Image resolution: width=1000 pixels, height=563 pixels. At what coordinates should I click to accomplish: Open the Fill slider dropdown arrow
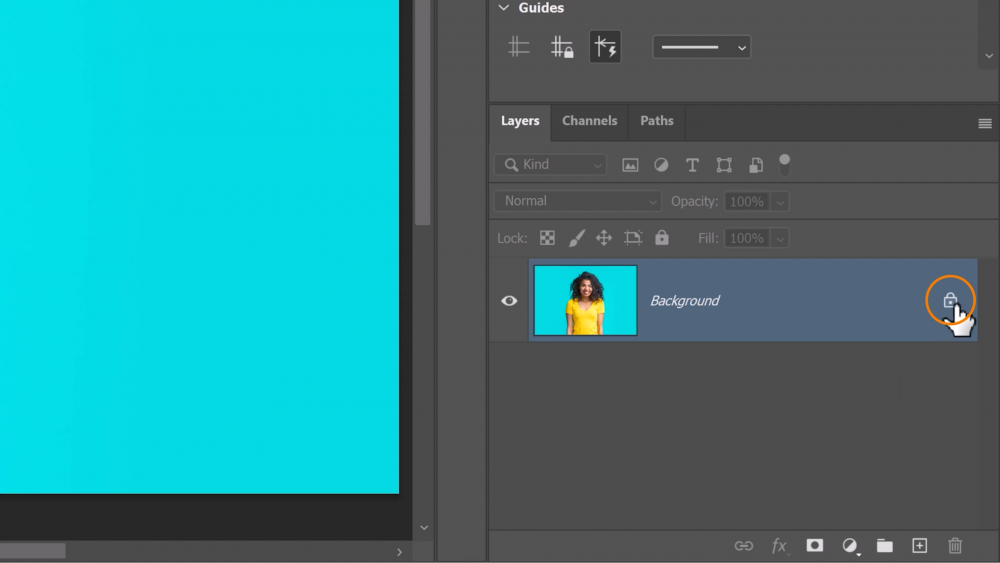pos(780,239)
